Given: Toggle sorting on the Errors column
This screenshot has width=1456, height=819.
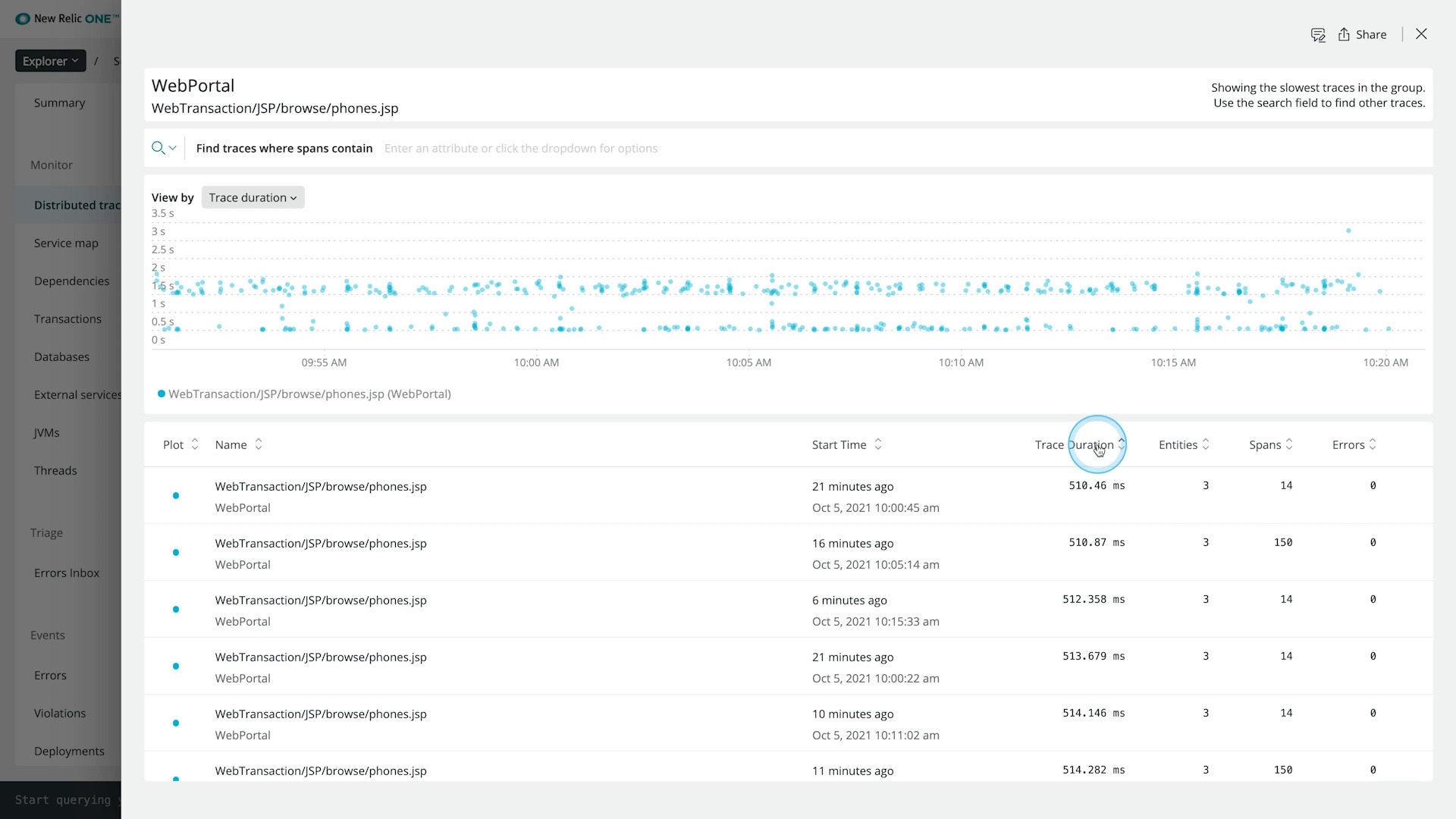Looking at the screenshot, I should [x=1374, y=444].
